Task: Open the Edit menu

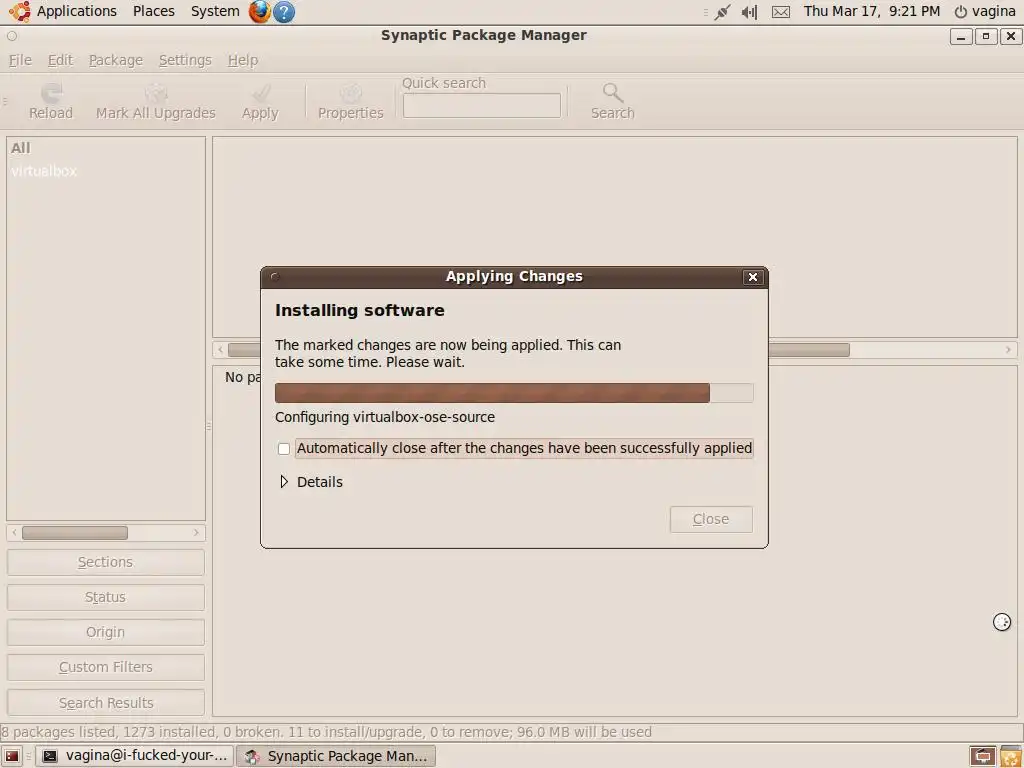Action: 60,60
